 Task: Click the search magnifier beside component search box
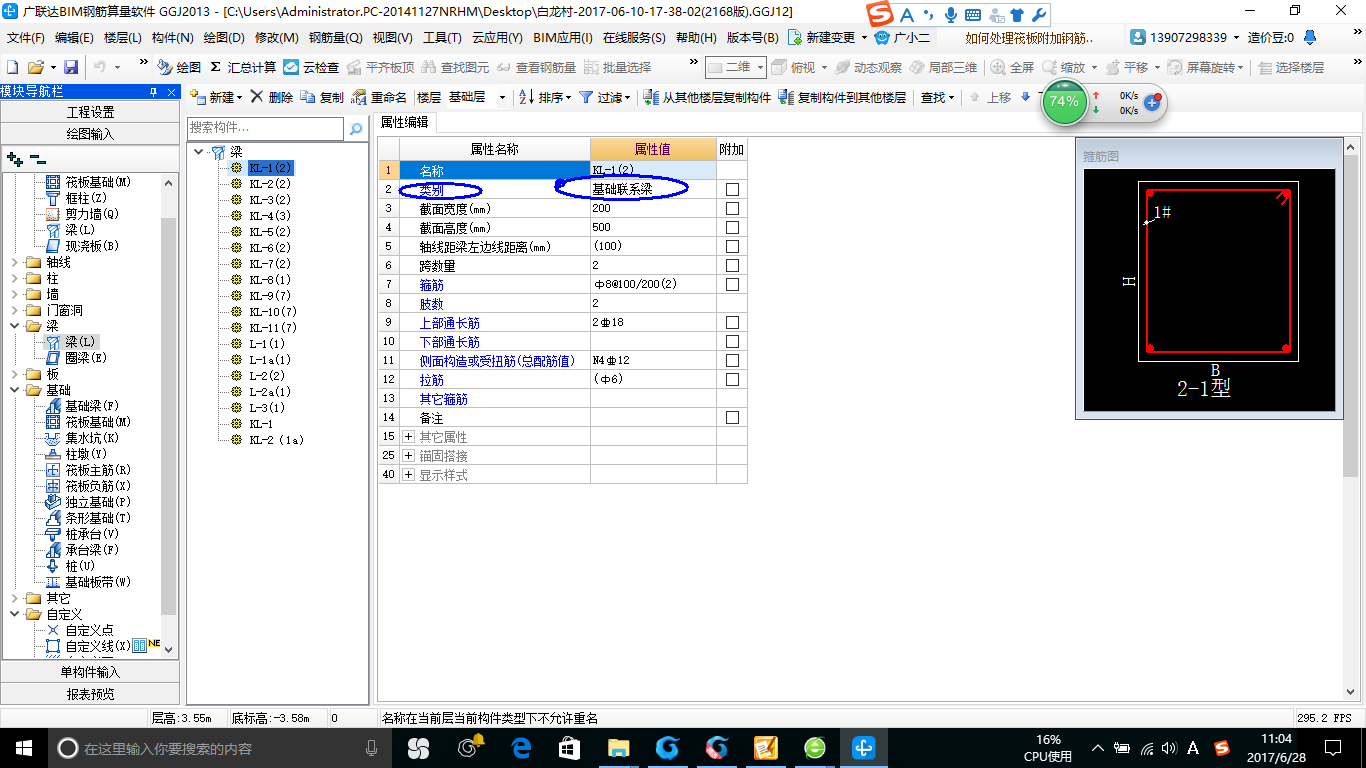point(355,129)
